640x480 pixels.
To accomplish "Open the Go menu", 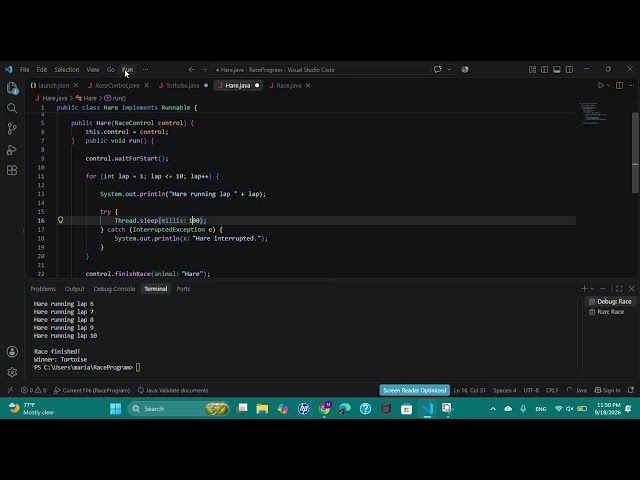I will coord(111,70).
